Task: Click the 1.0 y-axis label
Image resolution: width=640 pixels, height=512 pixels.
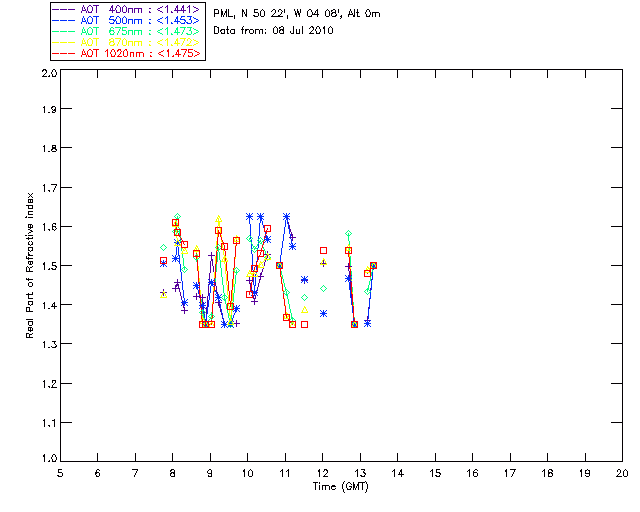Action: click(49, 458)
